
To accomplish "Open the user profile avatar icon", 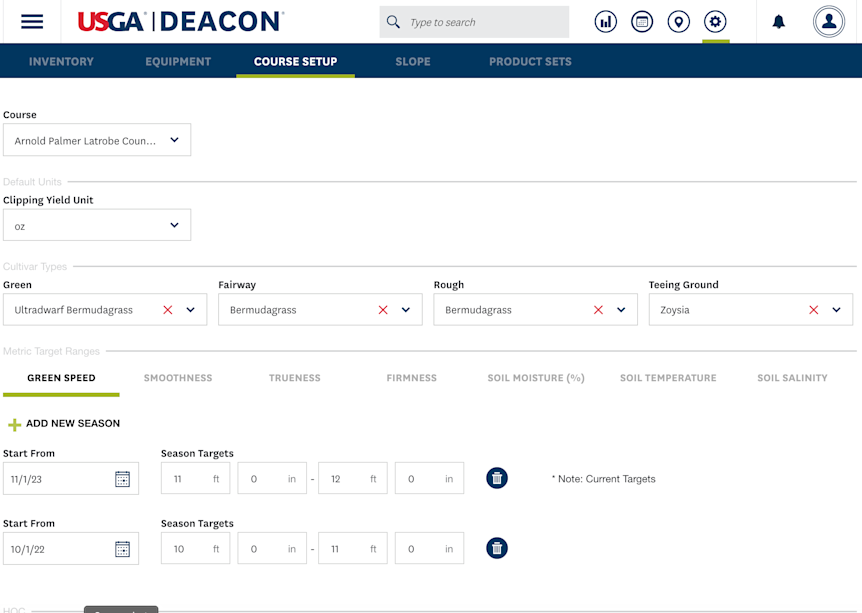I will (829, 21).
